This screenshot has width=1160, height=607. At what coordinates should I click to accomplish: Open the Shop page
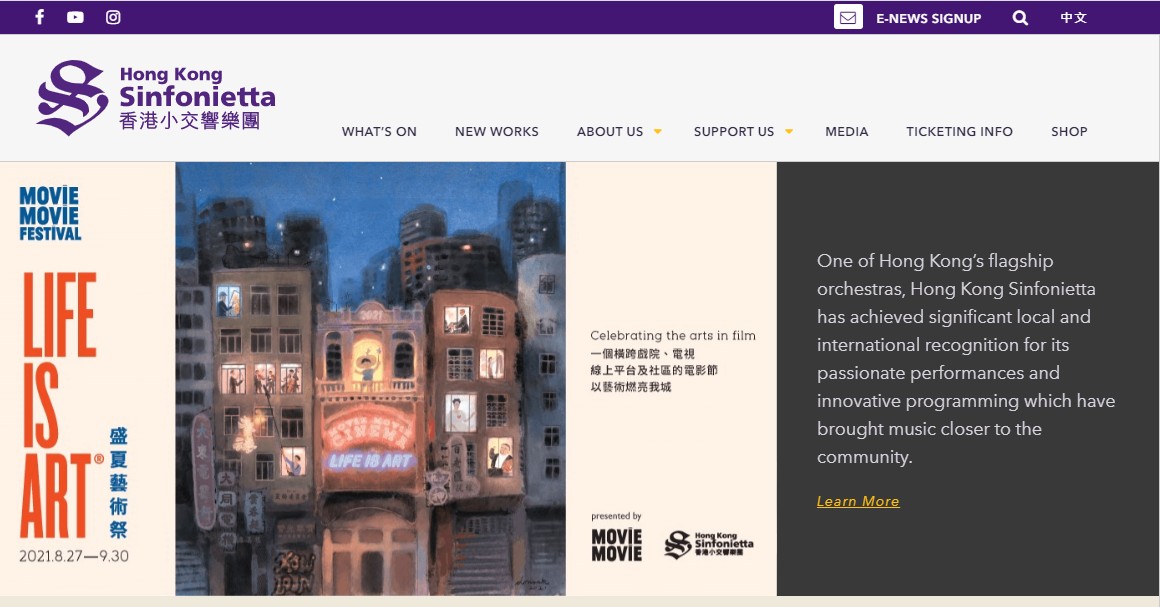[x=1068, y=131]
